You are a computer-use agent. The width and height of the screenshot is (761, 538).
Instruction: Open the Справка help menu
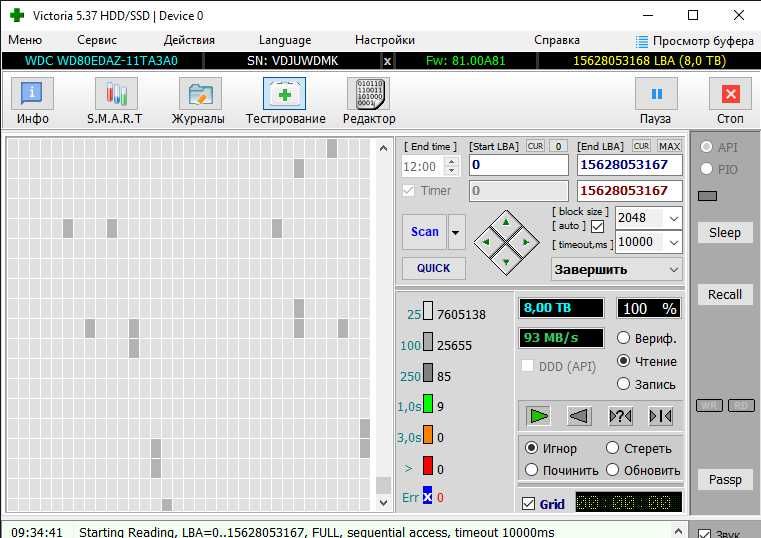[557, 40]
